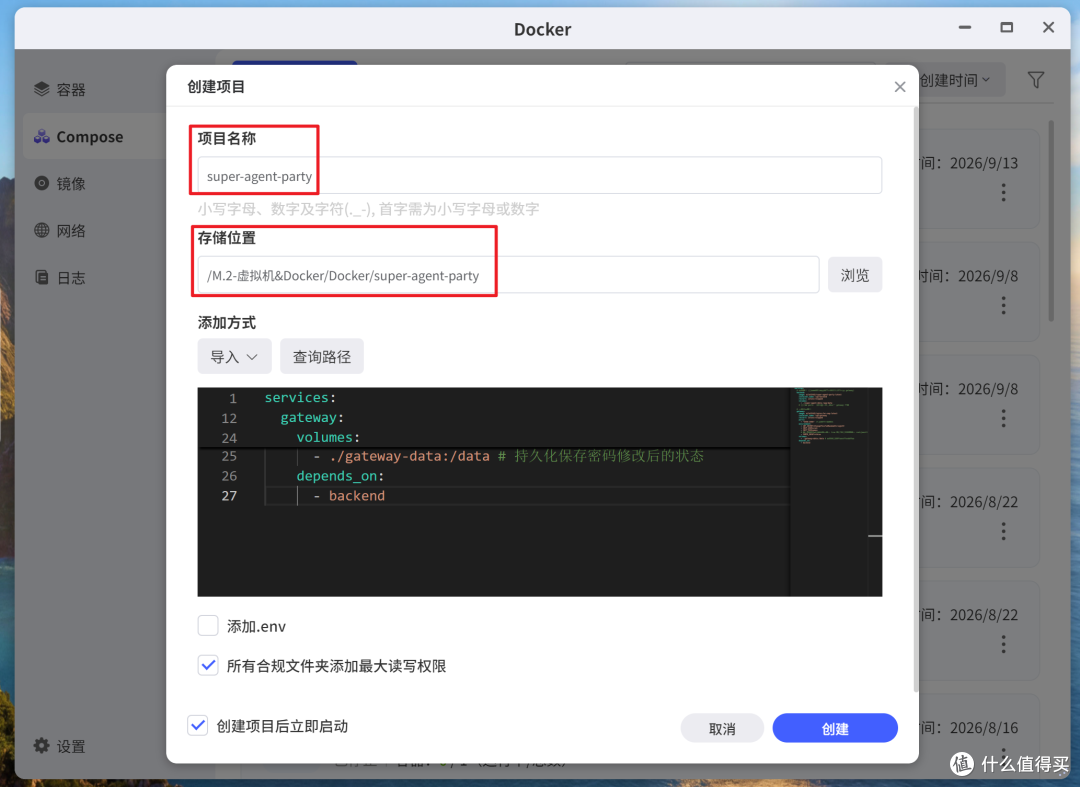This screenshot has height=787, width=1080.
Task: Open the 导入 dropdown
Action: (234, 357)
